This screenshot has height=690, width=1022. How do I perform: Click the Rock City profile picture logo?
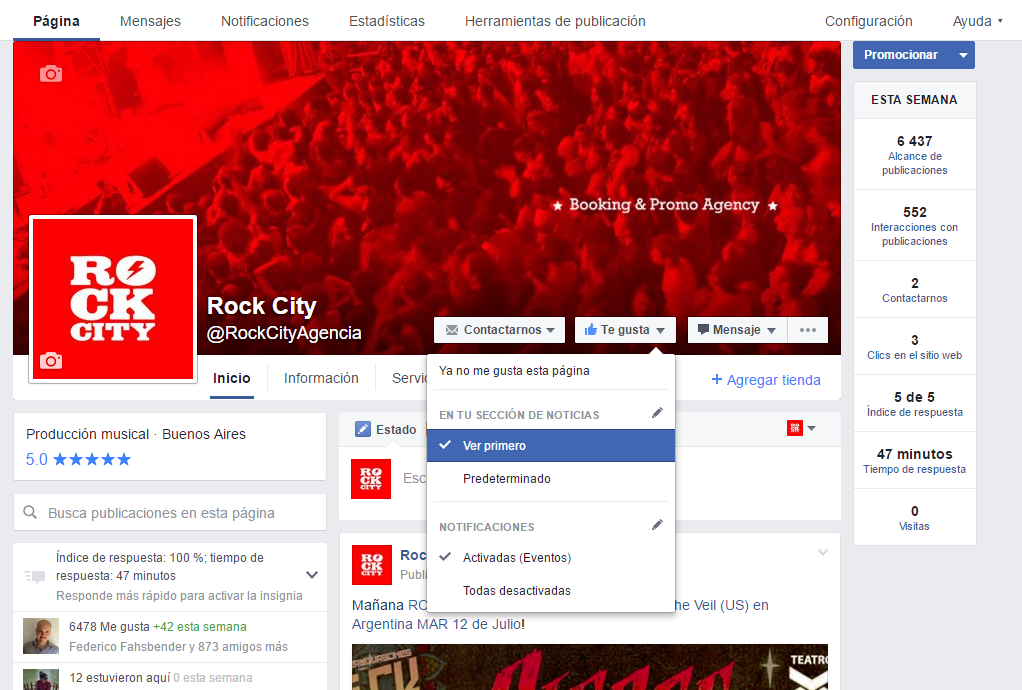pyautogui.click(x=113, y=298)
